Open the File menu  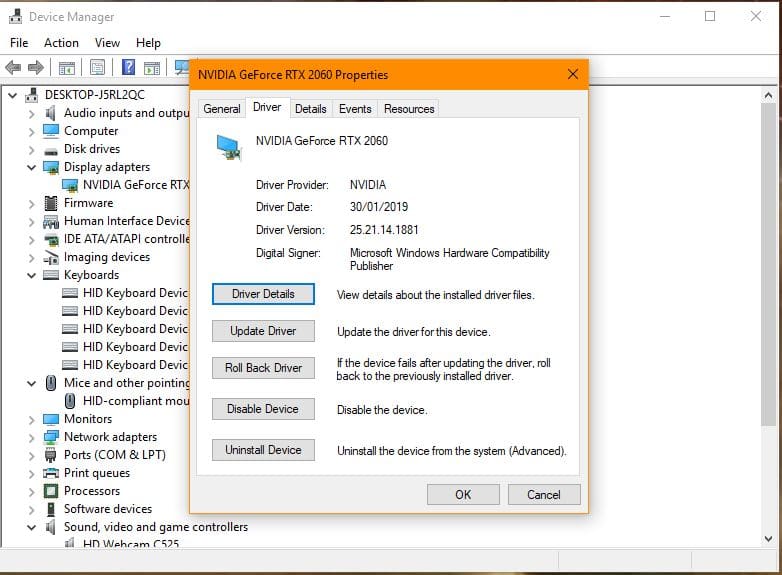coord(19,43)
